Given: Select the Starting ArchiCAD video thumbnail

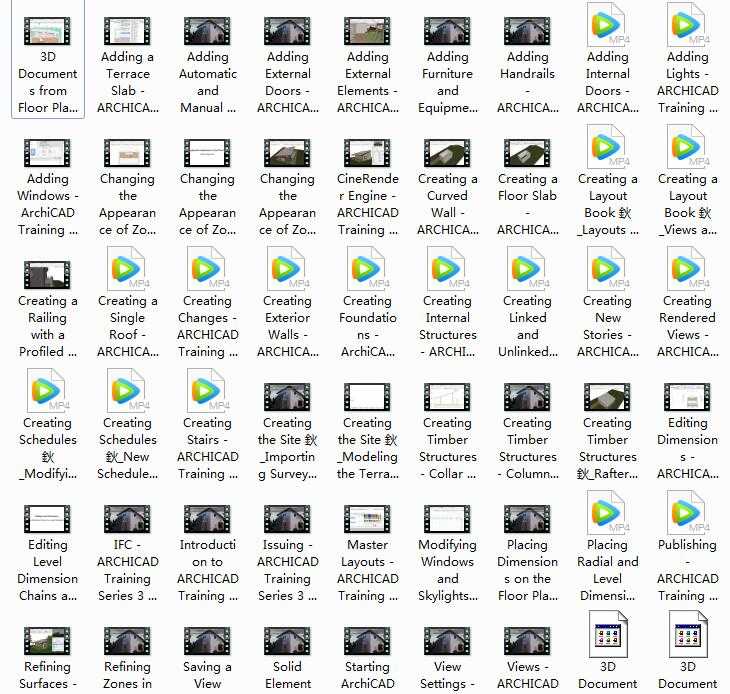Looking at the screenshot, I should [367, 642].
